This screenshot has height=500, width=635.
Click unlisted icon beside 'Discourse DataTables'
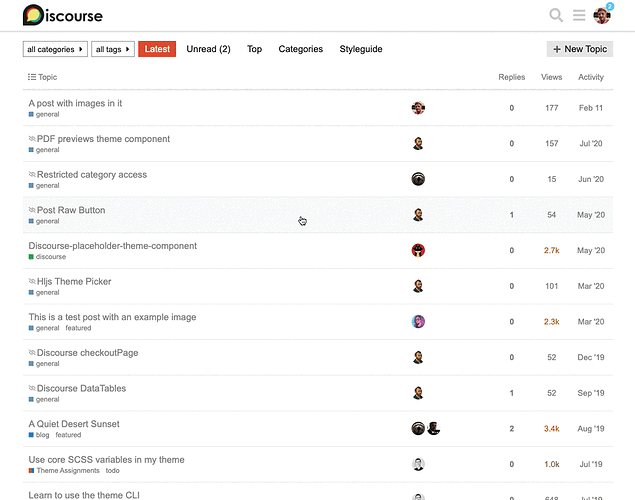click(x=32, y=388)
